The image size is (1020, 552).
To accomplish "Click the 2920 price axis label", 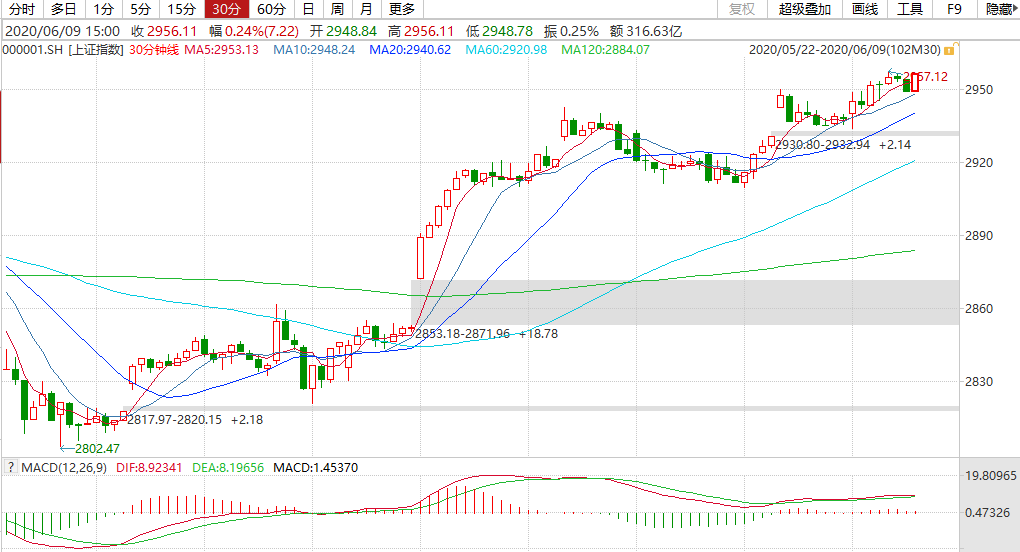I will coord(979,162).
